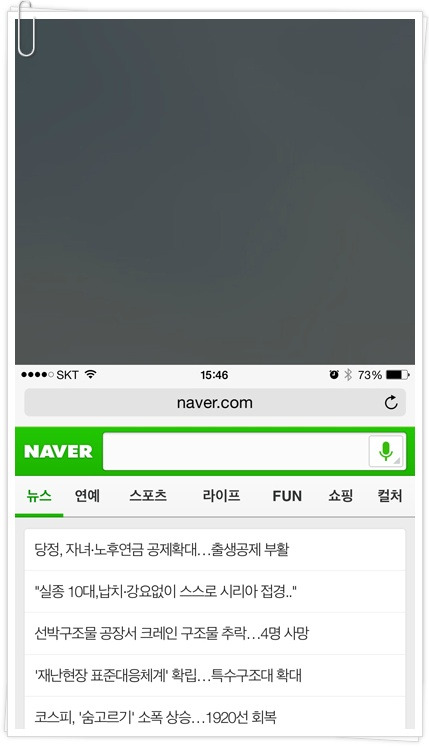Tap the naver.com address bar
Screen dimensions: 429x747
[215, 403]
